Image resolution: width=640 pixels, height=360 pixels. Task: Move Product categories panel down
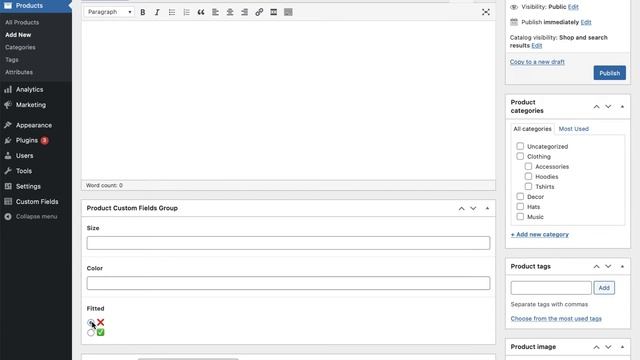pos(608,107)
